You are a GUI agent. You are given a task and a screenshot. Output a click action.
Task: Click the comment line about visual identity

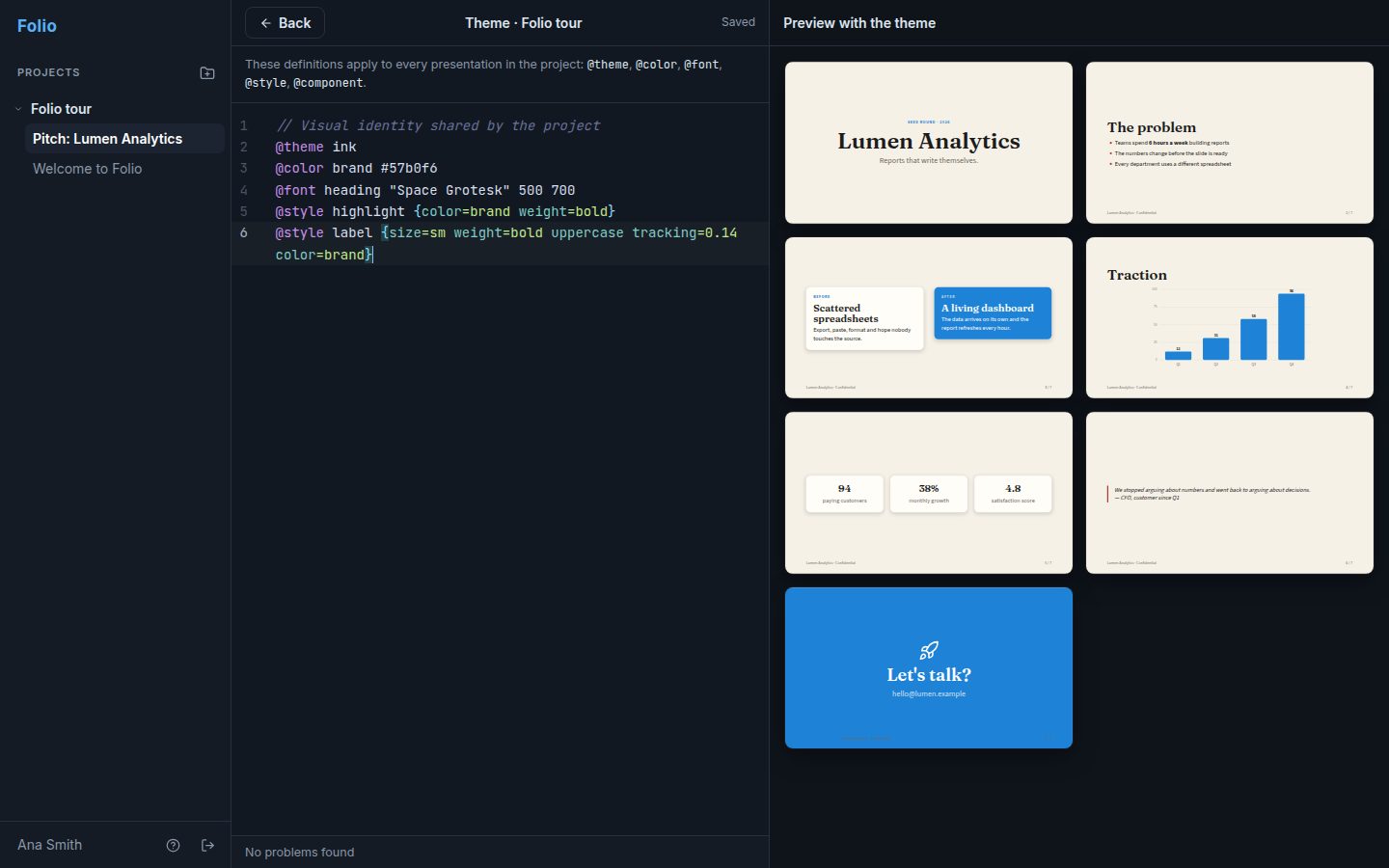438,126
